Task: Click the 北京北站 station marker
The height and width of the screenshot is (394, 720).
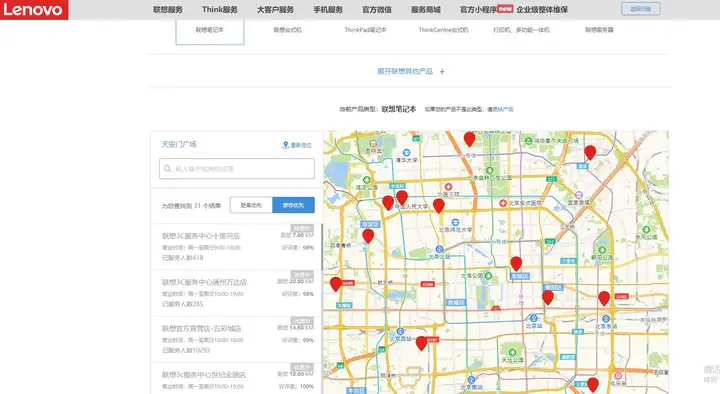Action: click(x=439, y=249)
